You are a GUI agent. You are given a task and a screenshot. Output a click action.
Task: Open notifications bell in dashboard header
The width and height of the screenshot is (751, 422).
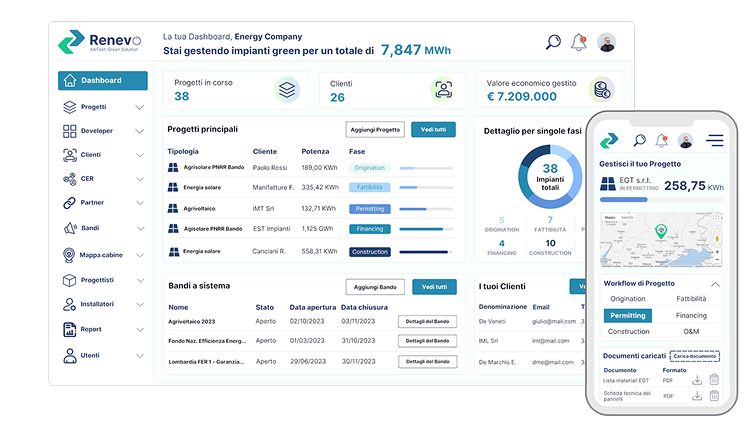579,42
